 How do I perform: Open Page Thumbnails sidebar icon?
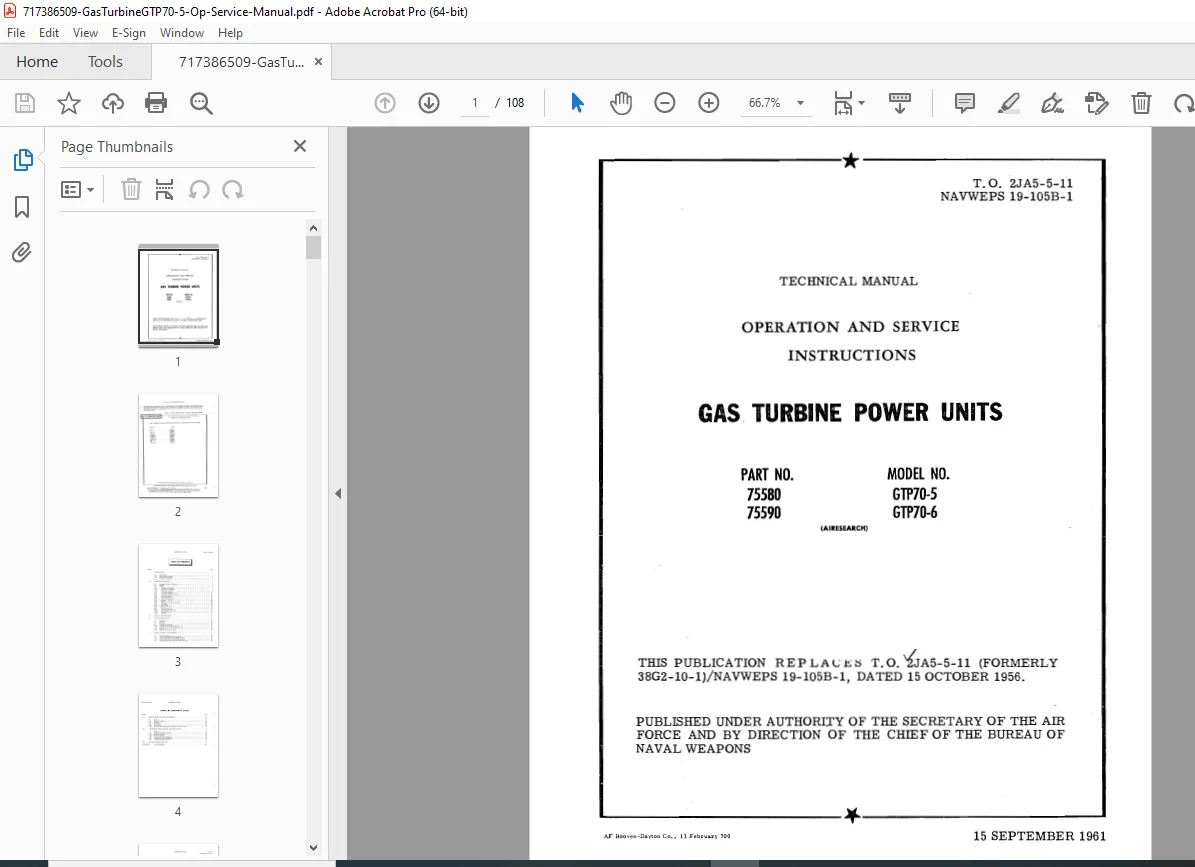click(23, 160)
